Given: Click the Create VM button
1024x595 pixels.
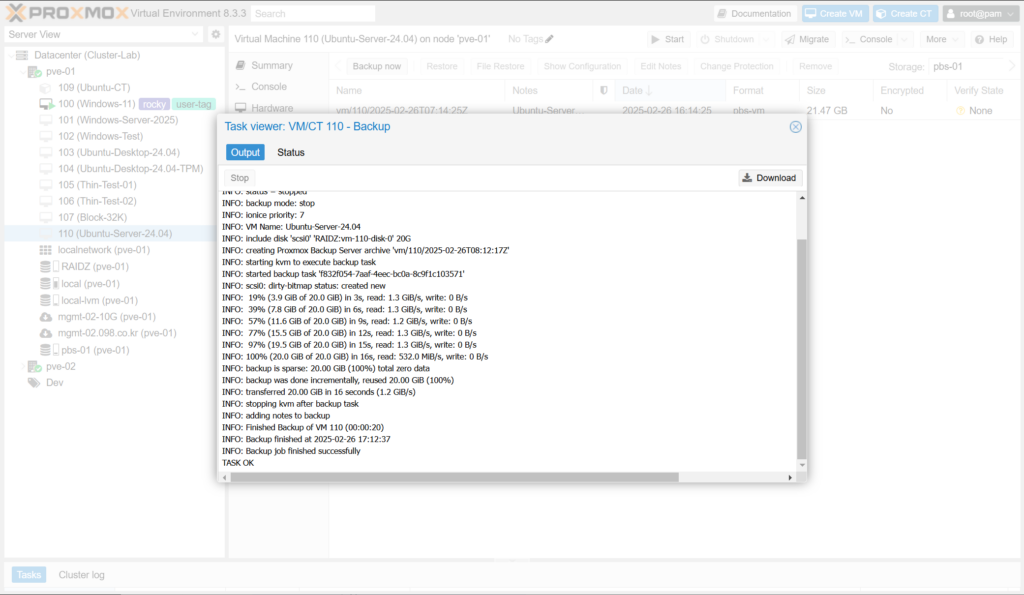Looking at the screenshot, I should [x=834, y=14].
